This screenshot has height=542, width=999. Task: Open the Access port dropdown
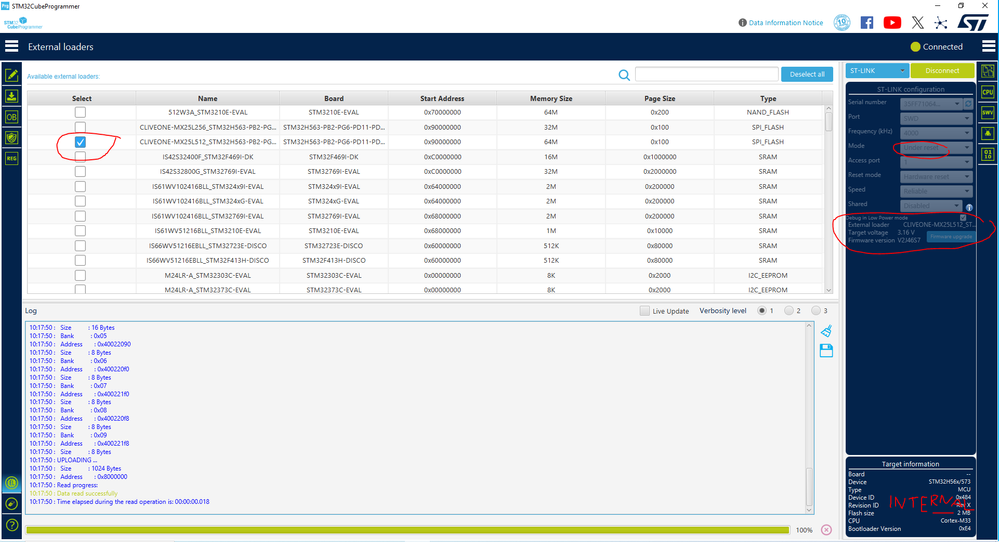937,162
